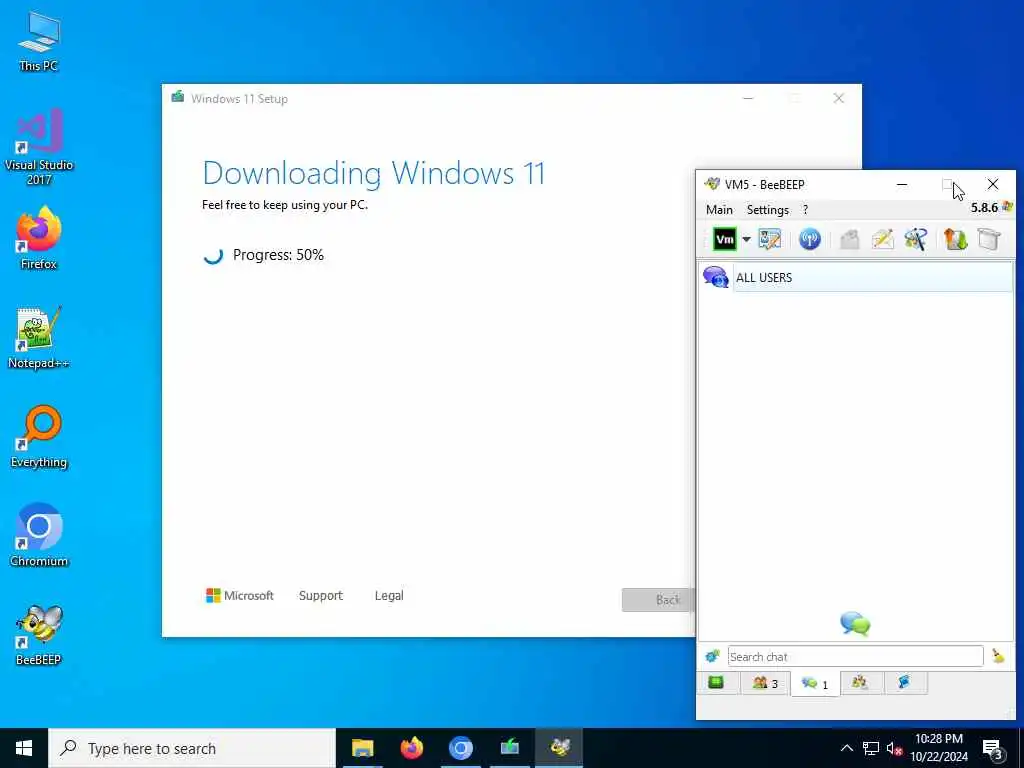Open the Windows Start menu

tap(24, 748)
